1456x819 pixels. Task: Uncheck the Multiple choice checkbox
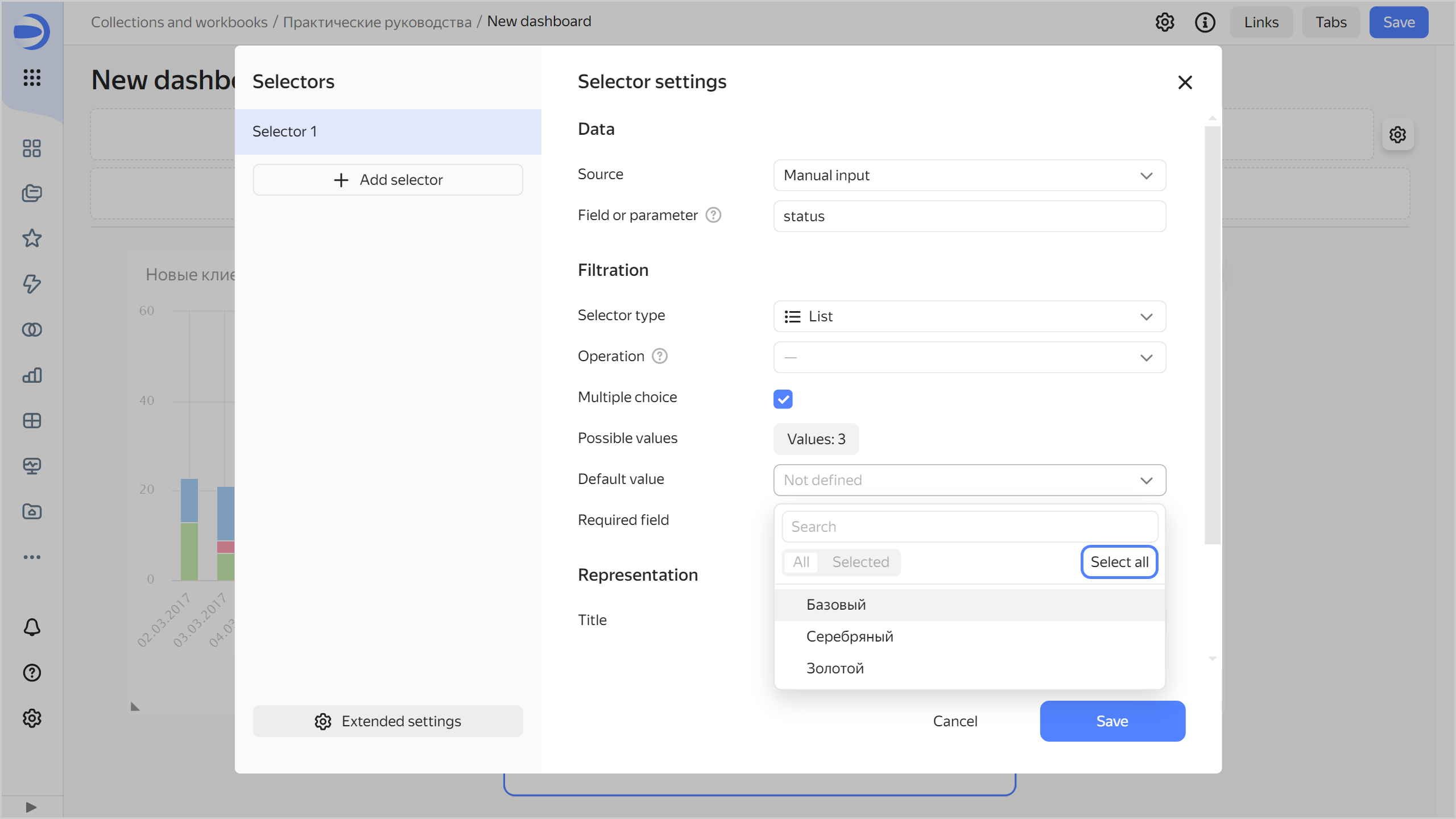coord(783,399)
